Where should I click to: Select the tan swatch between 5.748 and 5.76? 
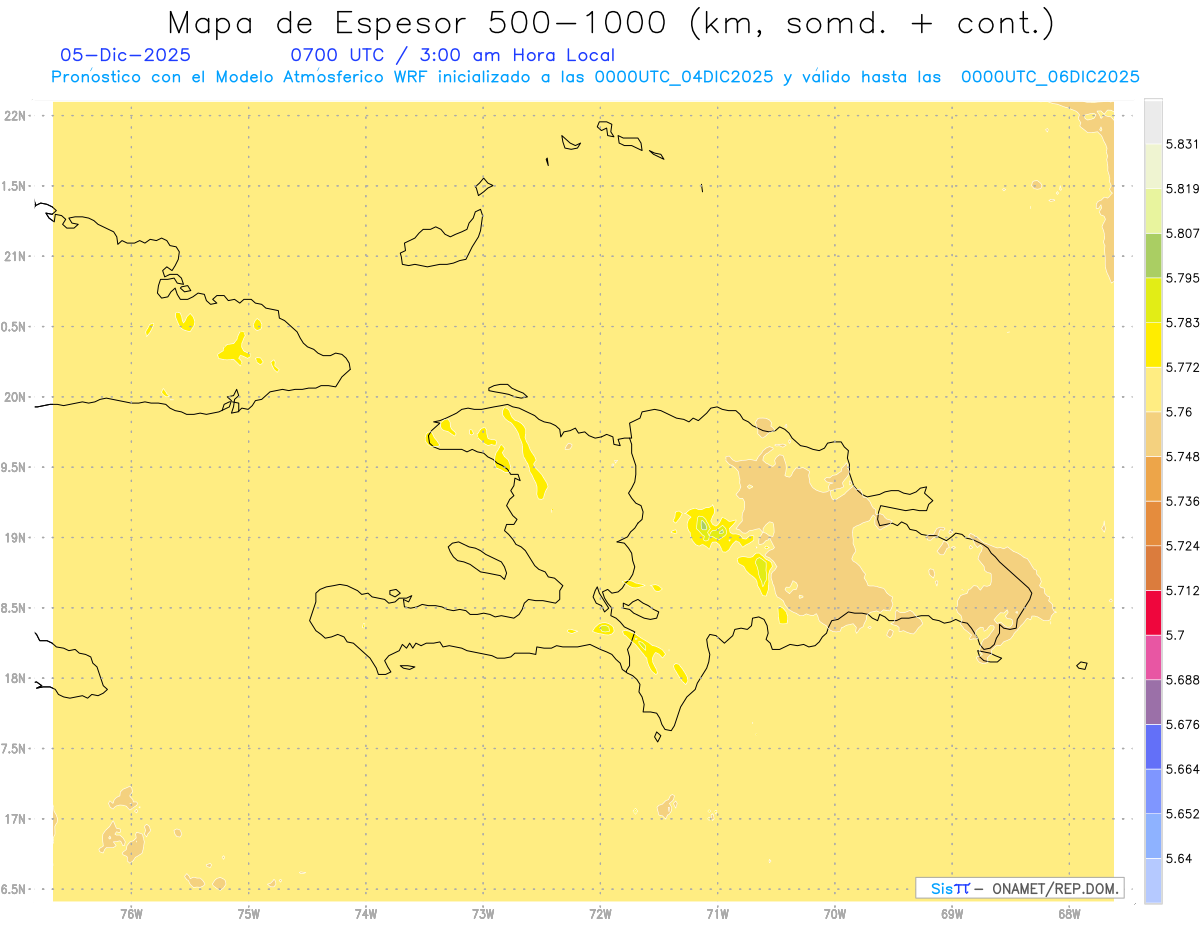[1153, 434]
